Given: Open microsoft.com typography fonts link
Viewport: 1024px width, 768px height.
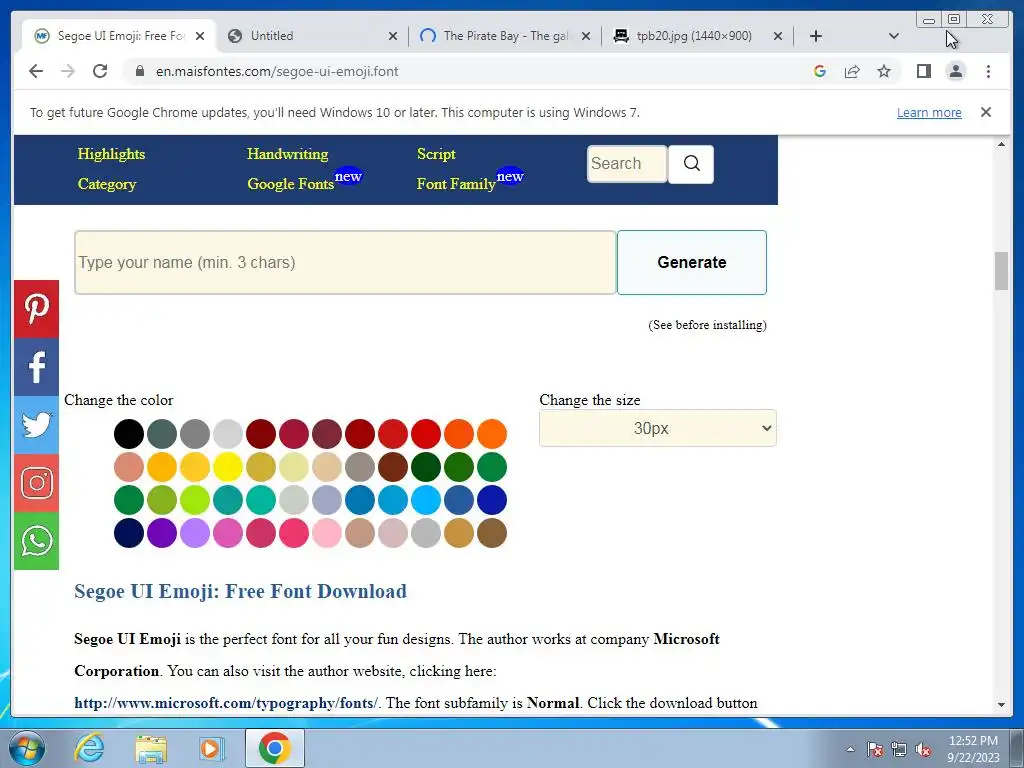Looking at the screenshot, I should coord(226,703).
